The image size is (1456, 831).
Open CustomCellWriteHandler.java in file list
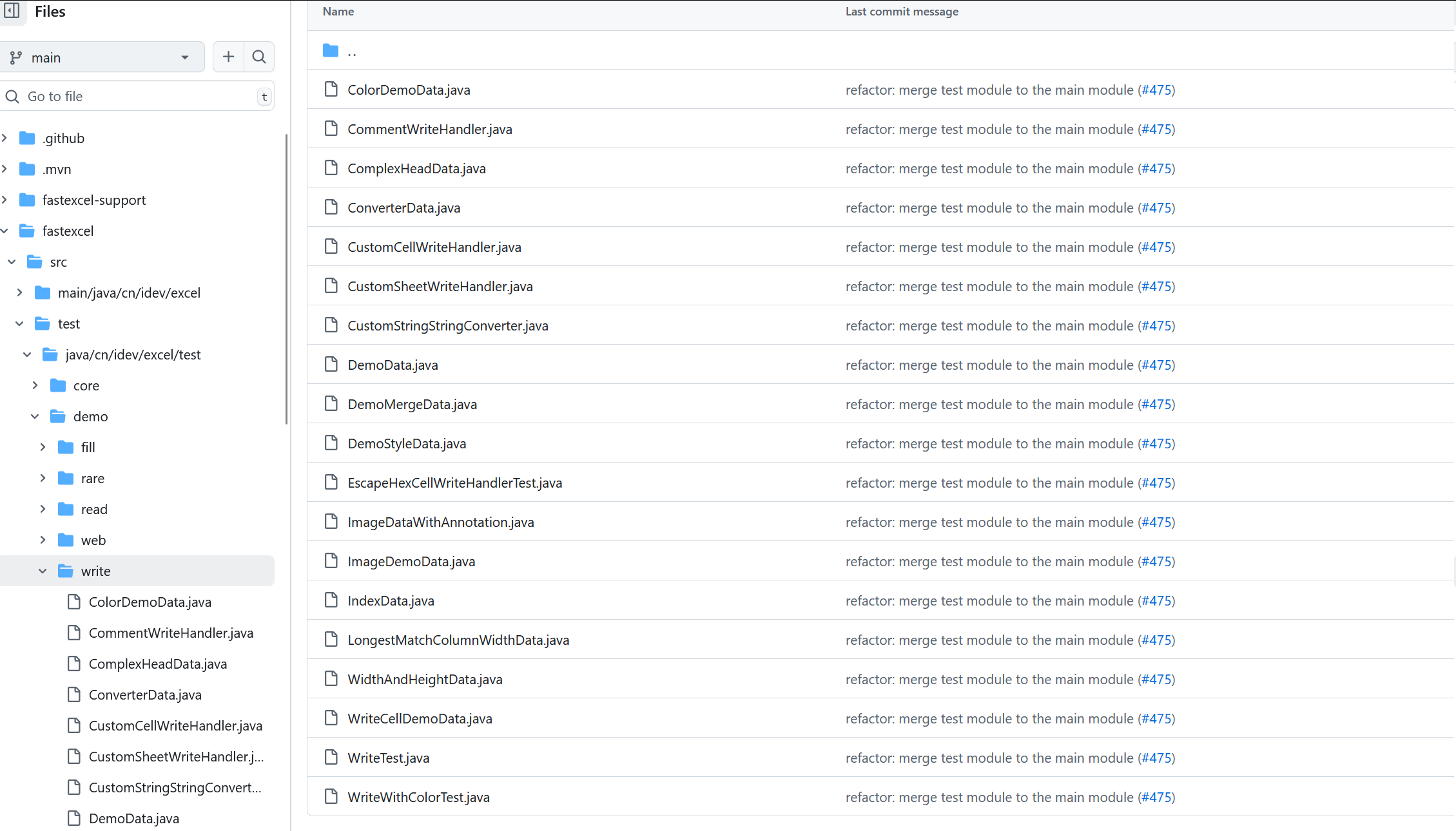pyautogui.click(x=434, y=247)
